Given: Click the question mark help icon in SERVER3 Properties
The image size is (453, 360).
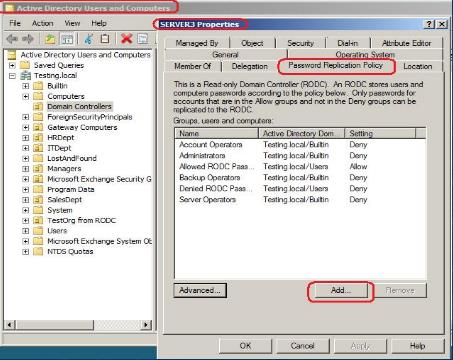Looking at the screenshot, I should click(x=429, y=24).
